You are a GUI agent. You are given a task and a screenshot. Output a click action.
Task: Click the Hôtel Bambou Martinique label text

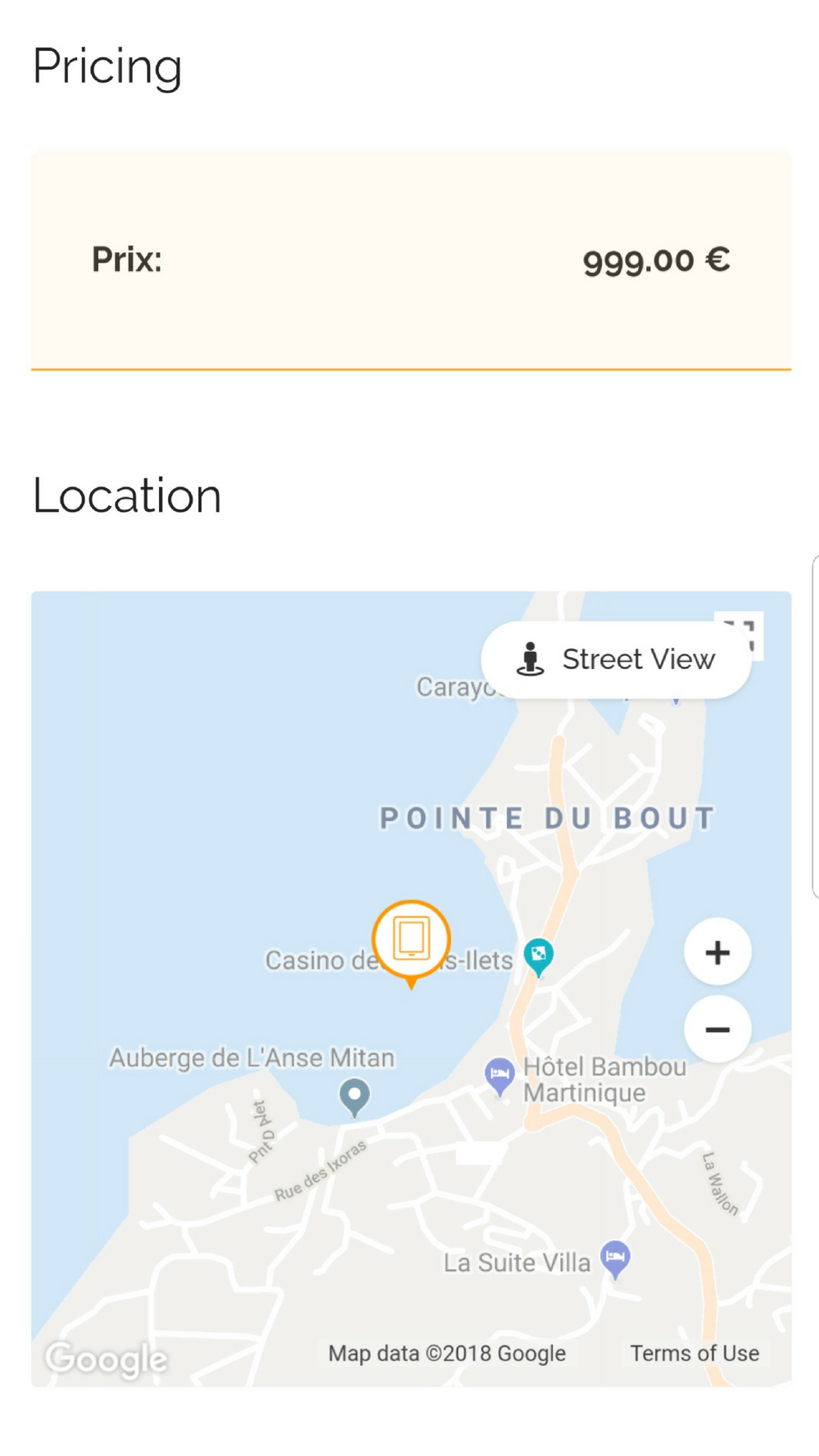tap(604, 1079)
